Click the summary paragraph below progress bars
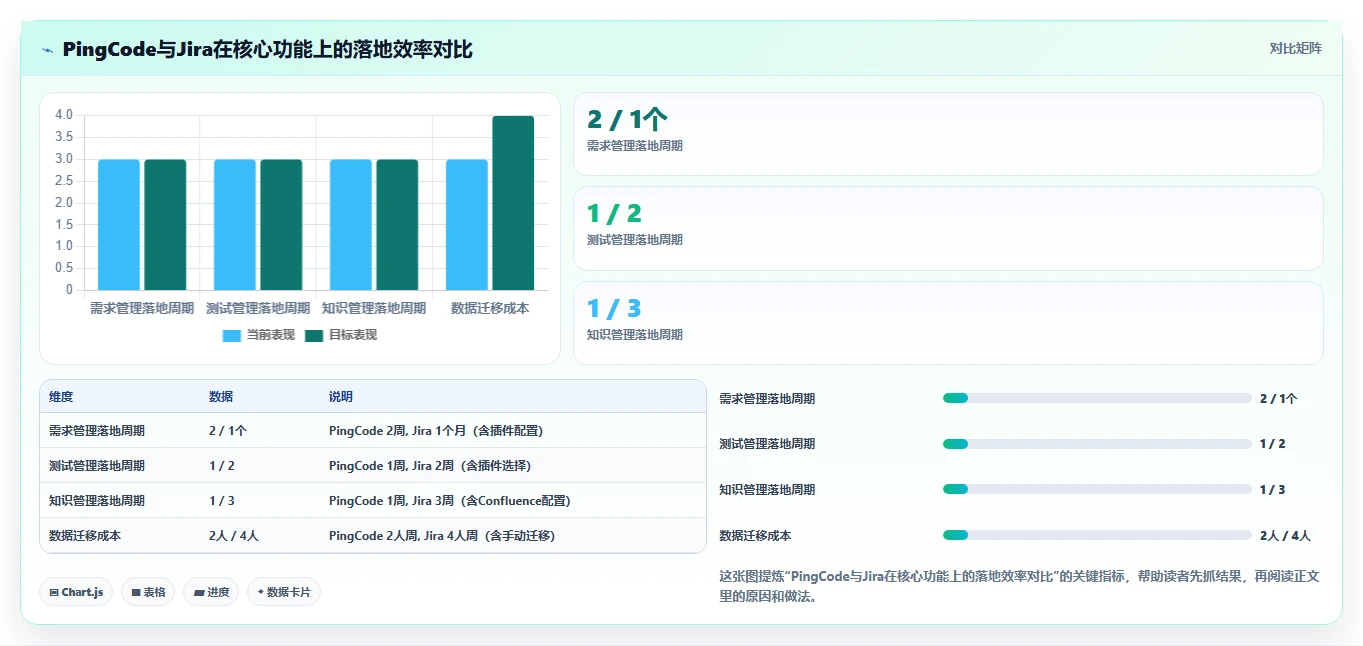 [x=1019, y=586]
